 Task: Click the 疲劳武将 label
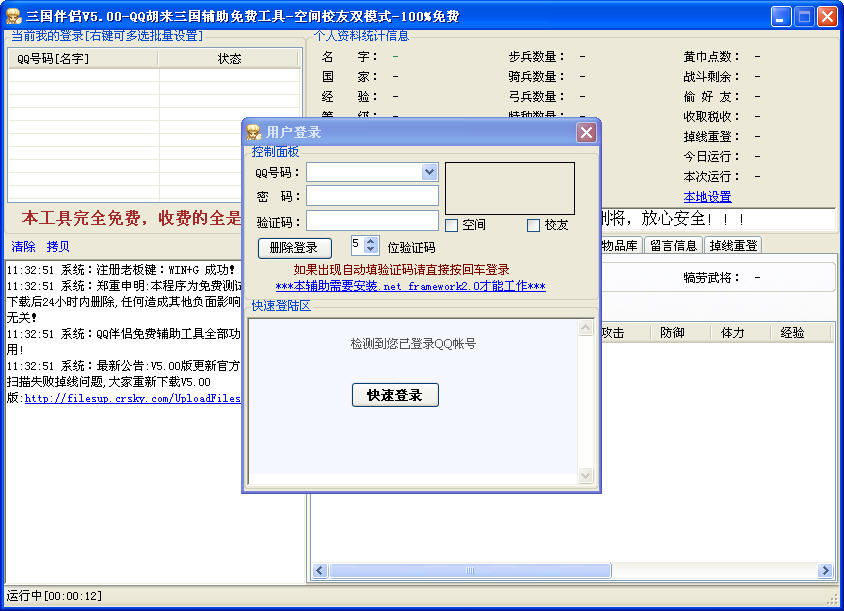point(711,278)
